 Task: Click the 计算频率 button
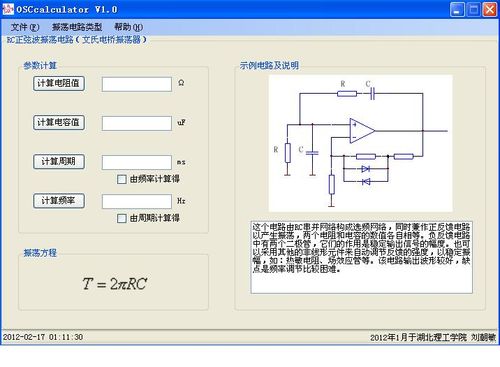point(59,201)
